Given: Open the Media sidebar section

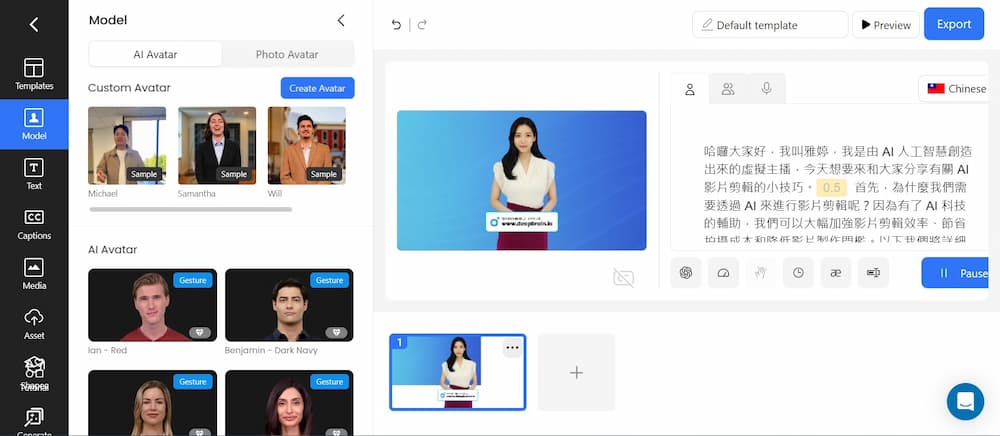Looking at the screenshot, I should coord(34,273).
